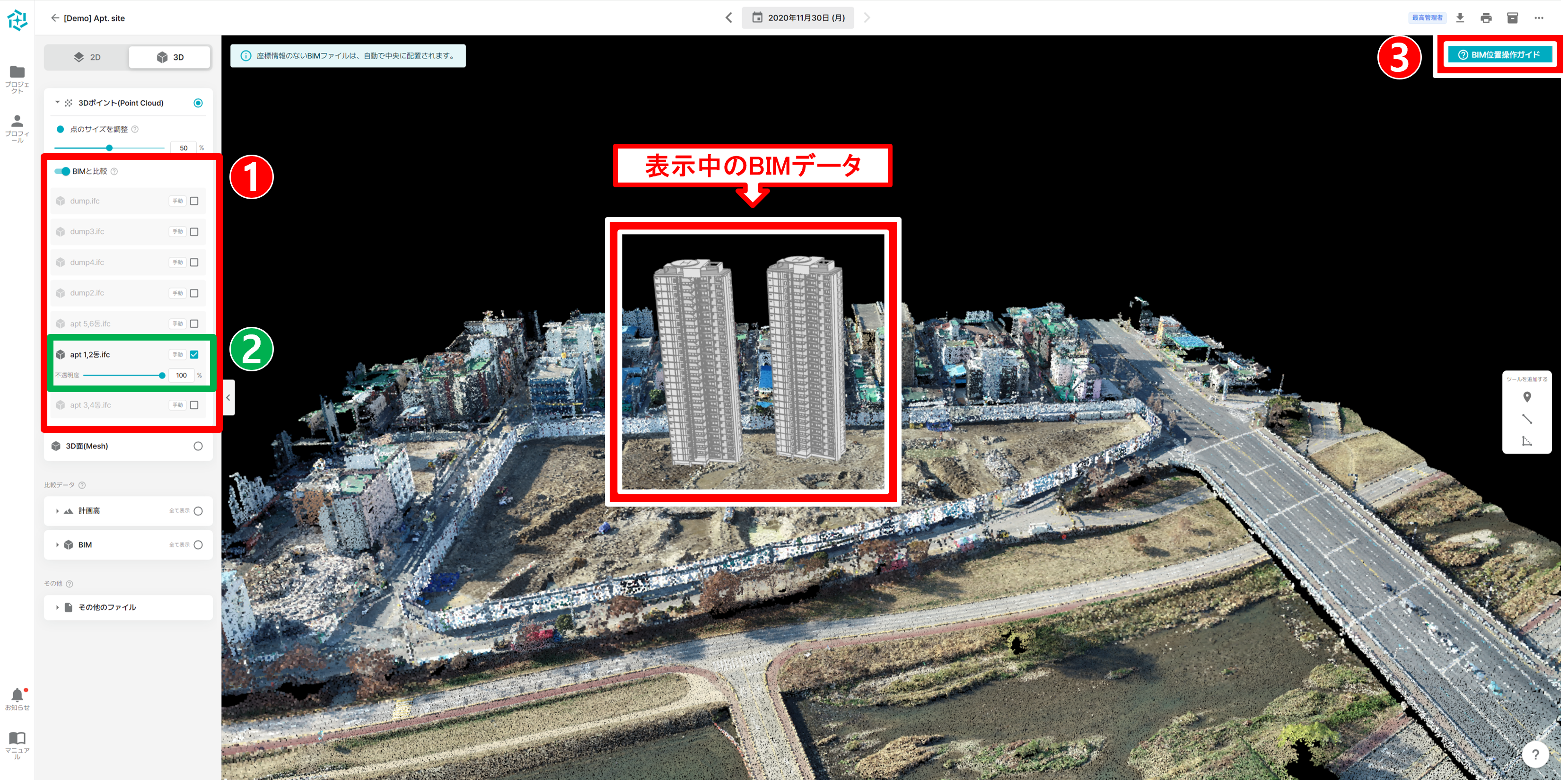Click the print icon in top bar
This screenshot has width=1568, height=780.
(x=1486, y=18)
